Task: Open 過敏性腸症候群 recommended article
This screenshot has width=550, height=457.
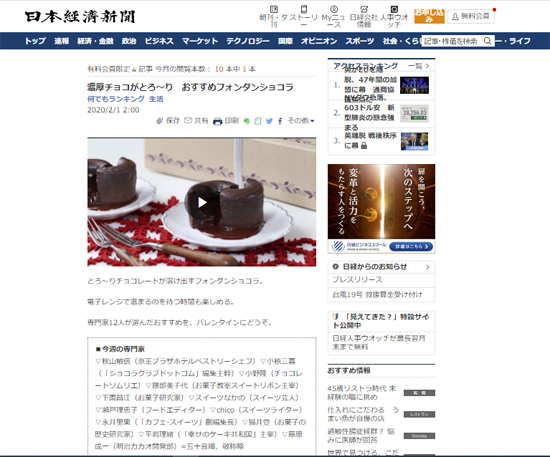Action: coord(361,435)
